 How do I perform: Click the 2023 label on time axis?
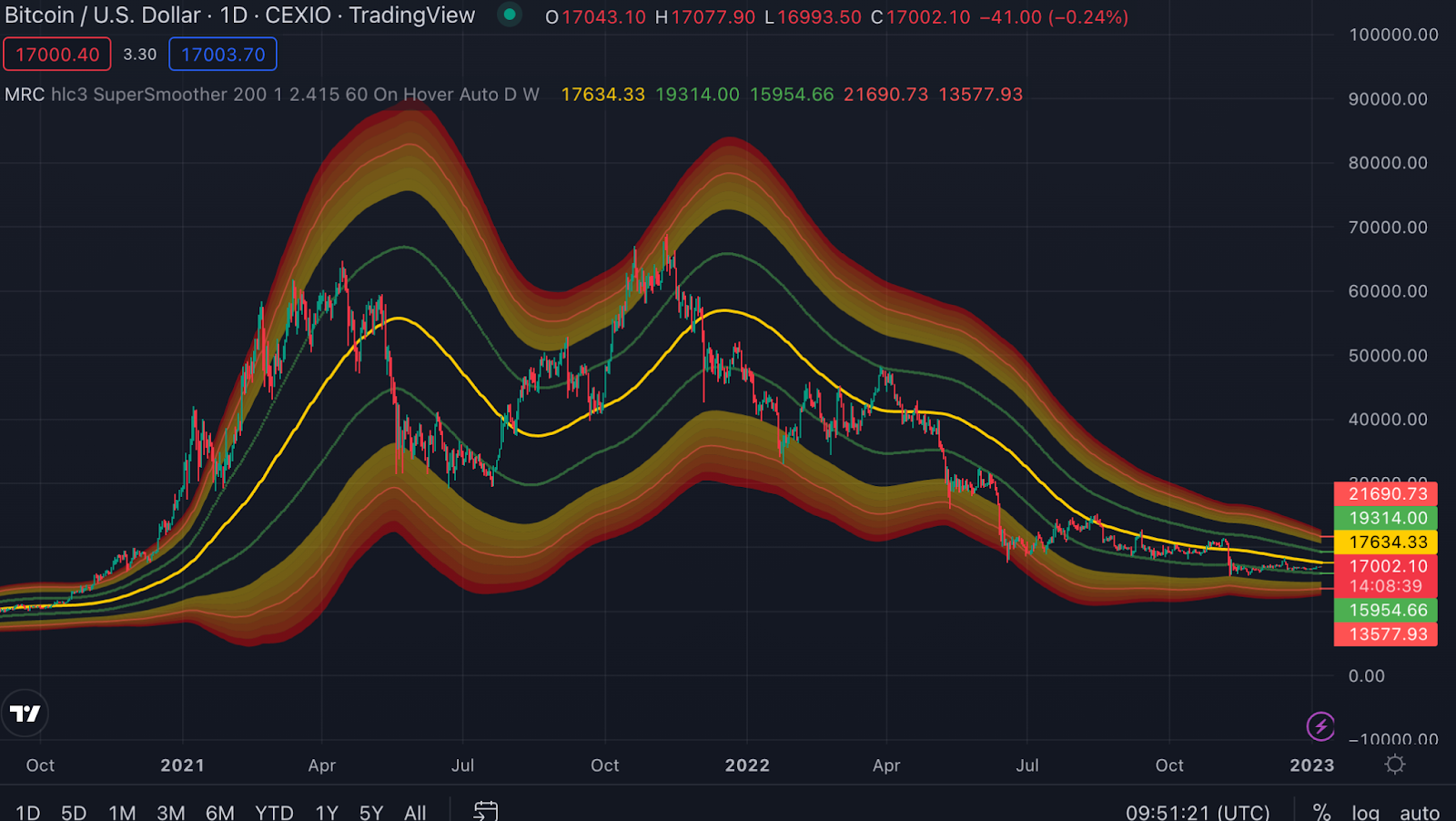(1312, 765)
